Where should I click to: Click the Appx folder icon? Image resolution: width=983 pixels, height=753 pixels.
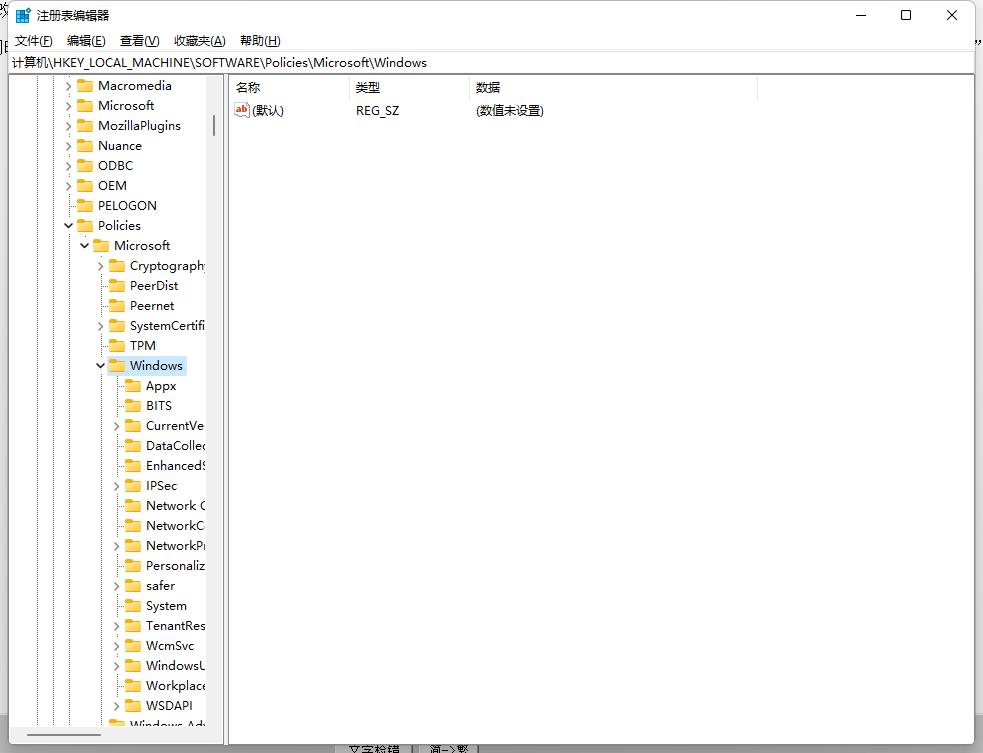coord(133,385)
